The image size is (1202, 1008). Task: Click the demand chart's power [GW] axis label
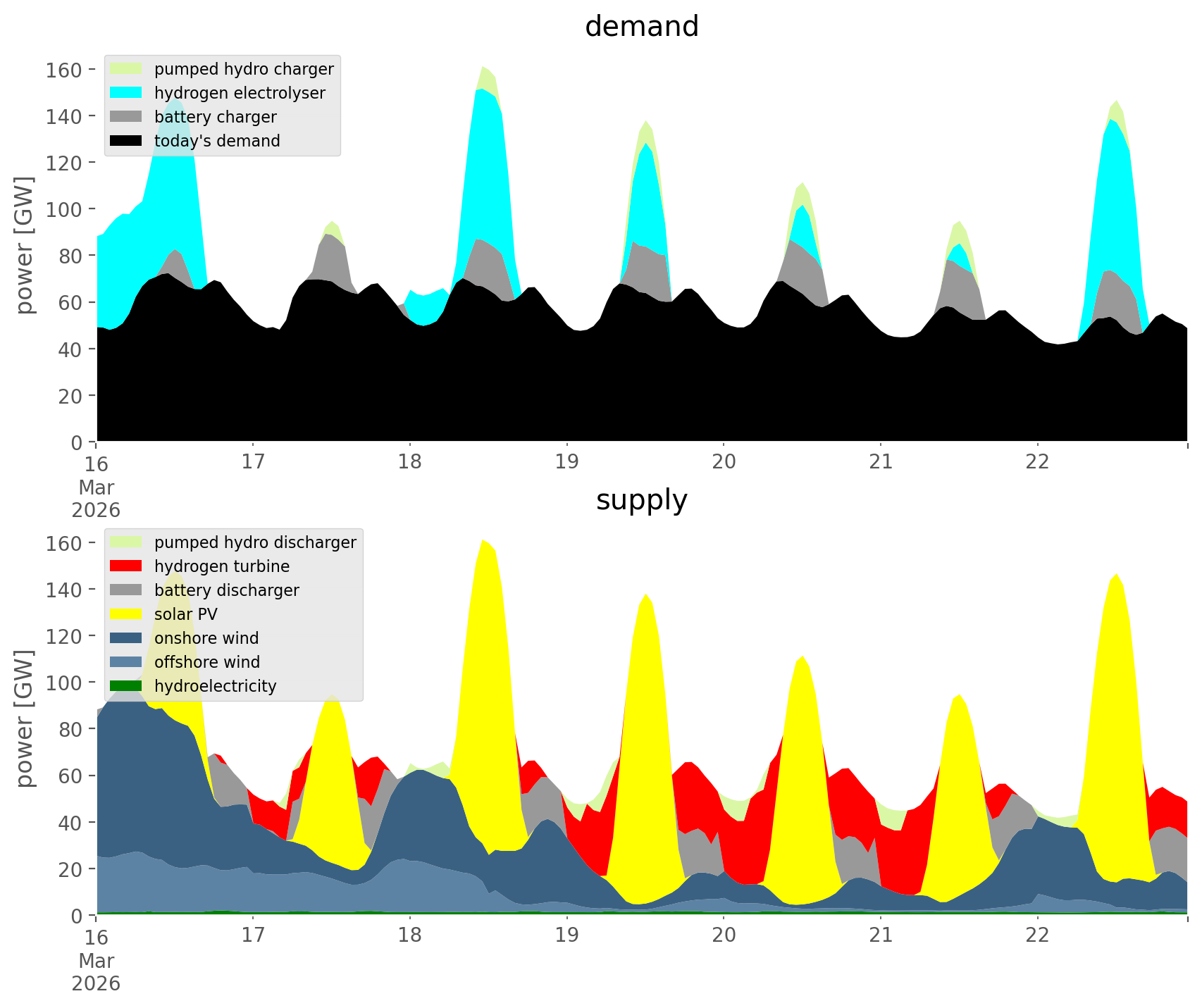click(x=25, y=245)
